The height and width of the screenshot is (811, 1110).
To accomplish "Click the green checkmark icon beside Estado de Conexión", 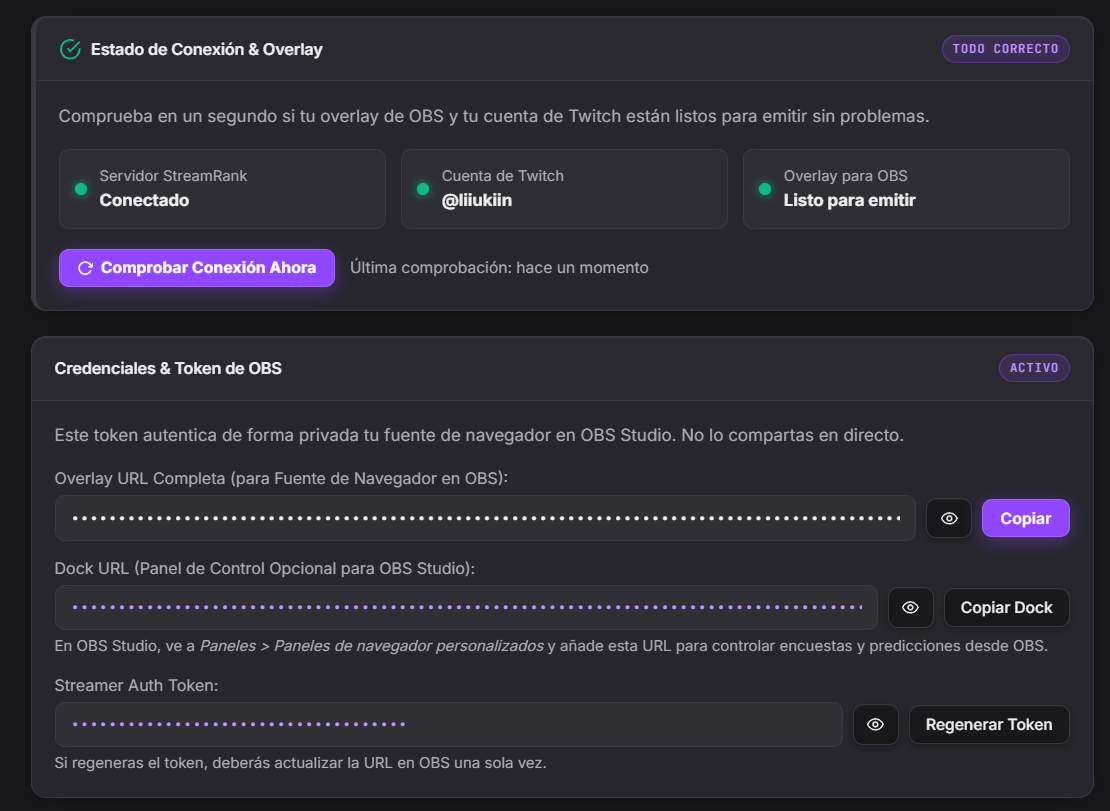I will click(x=70, y=50).
